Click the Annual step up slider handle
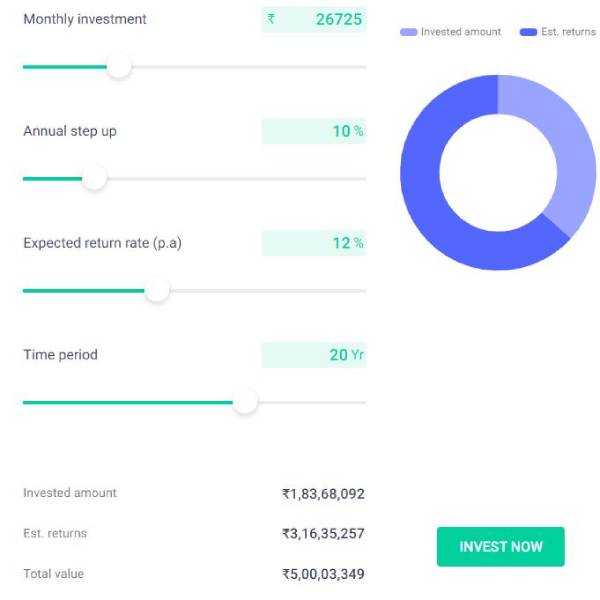Viewport: 600px width, 600px height. point(94,179)
